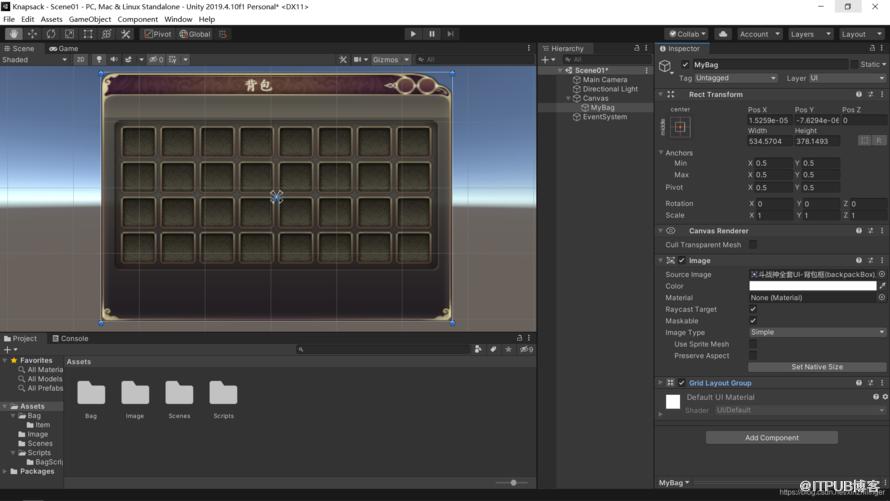Select All Prefabs in Favorites
This screenshot has width=890, height=501.
45,388
